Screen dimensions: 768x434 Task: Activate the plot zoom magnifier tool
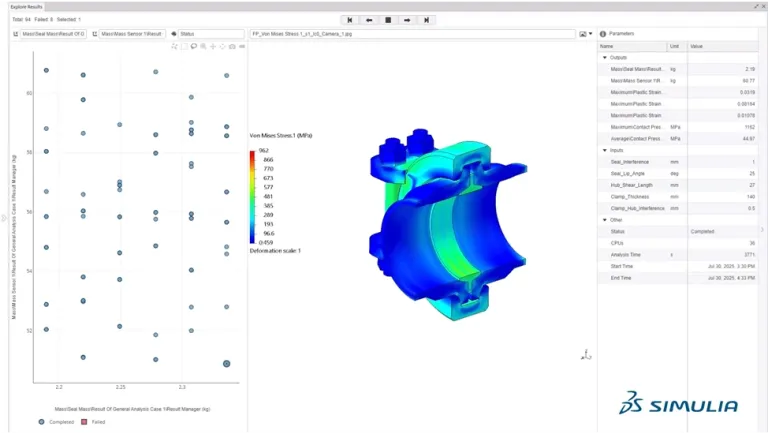tap(203, 47)
